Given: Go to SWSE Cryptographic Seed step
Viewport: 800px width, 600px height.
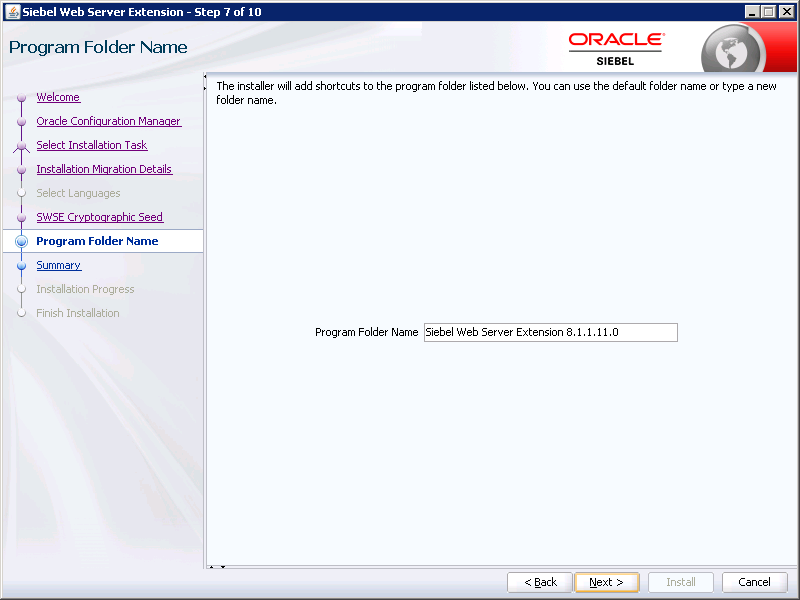Looking at the screenshot, I should tap(99, 217).
